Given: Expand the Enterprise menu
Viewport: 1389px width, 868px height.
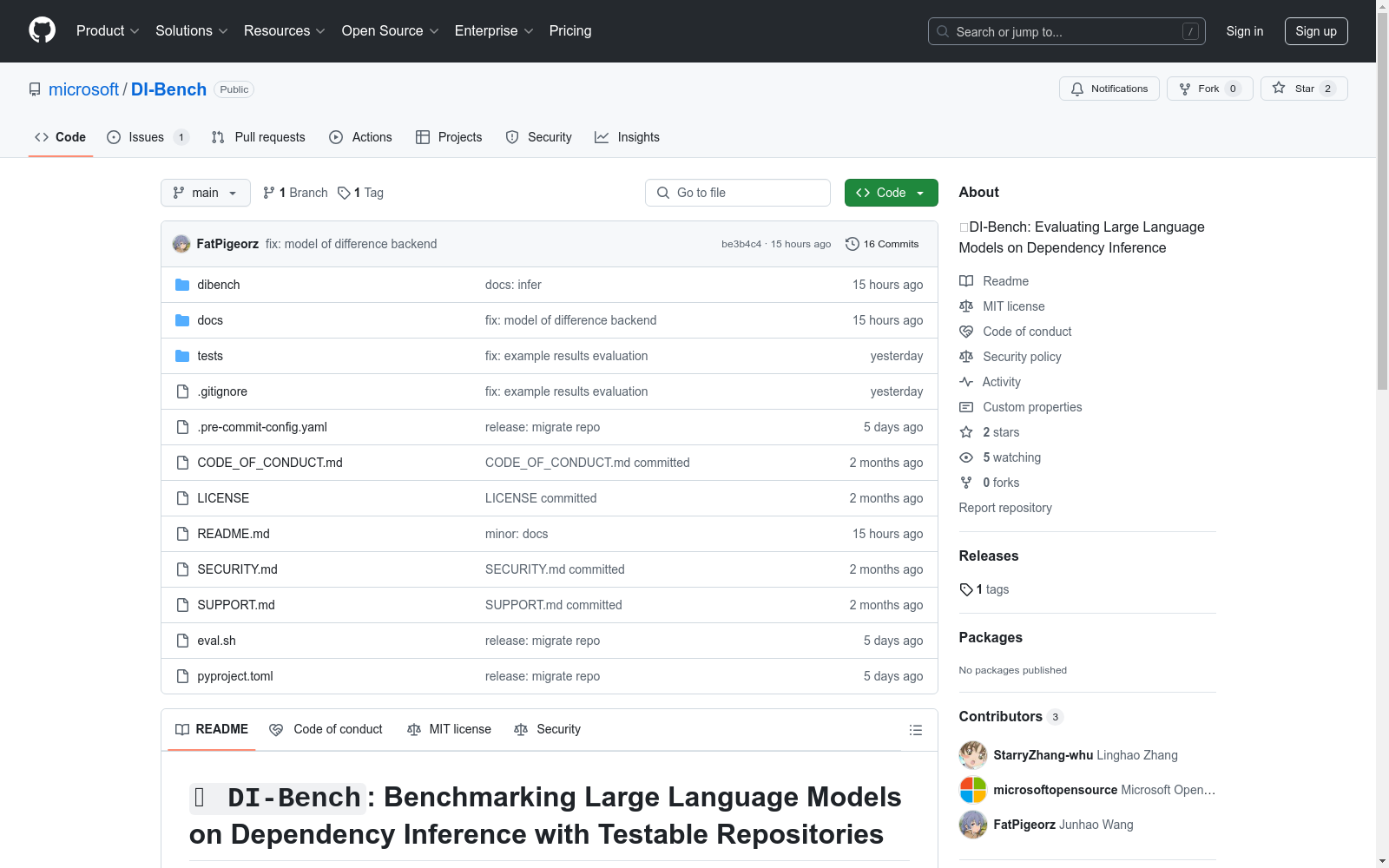Looking at the screenshot, I should point(494,31).
